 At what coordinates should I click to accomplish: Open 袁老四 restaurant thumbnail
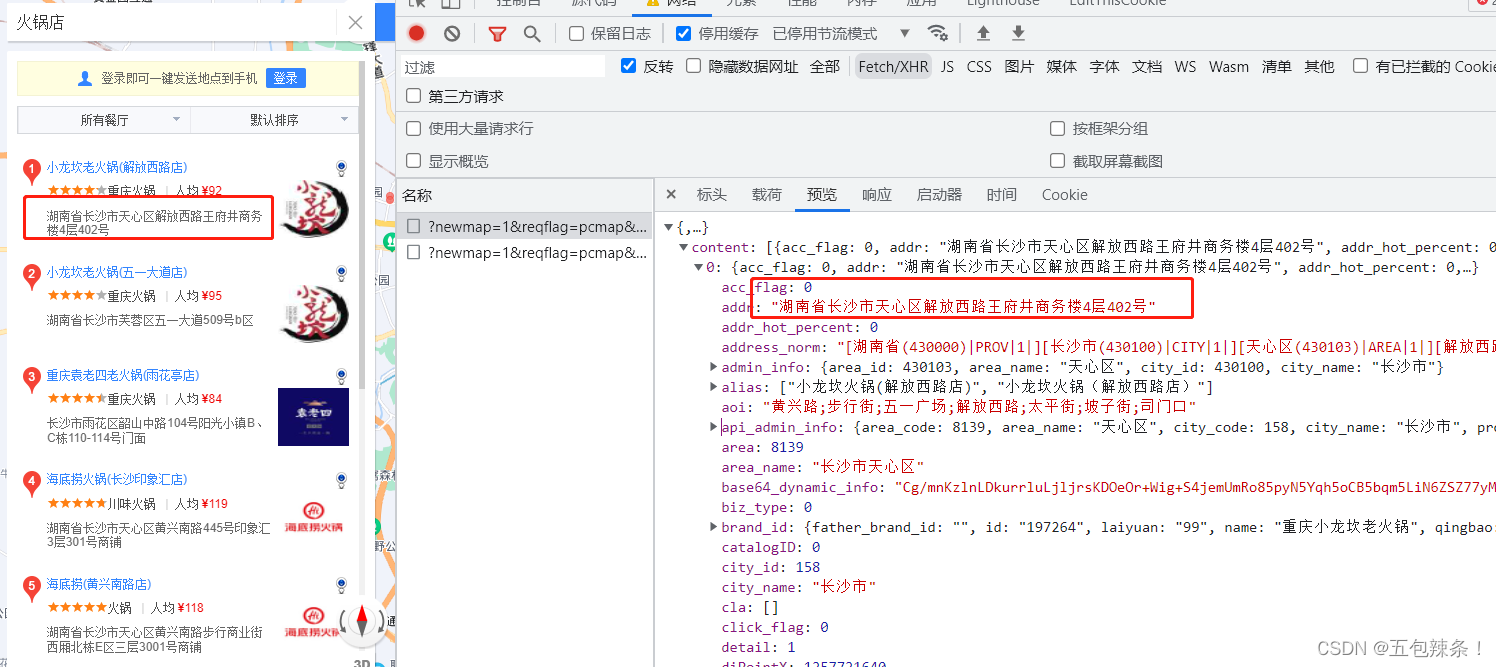point(313,416)
